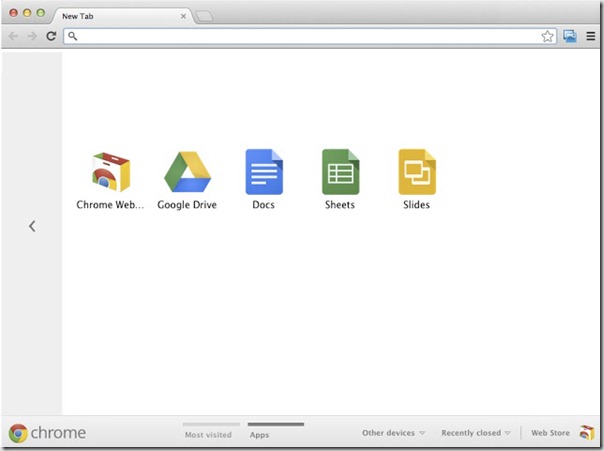The image size is (604, 451).
Task: Close the New Tab tab
Action: point(183,16)
